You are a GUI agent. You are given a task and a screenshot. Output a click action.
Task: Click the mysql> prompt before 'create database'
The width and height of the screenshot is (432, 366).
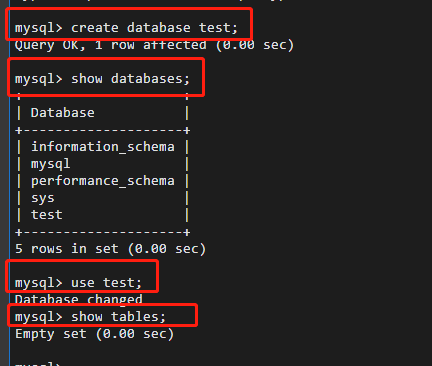tap(38, 28)
